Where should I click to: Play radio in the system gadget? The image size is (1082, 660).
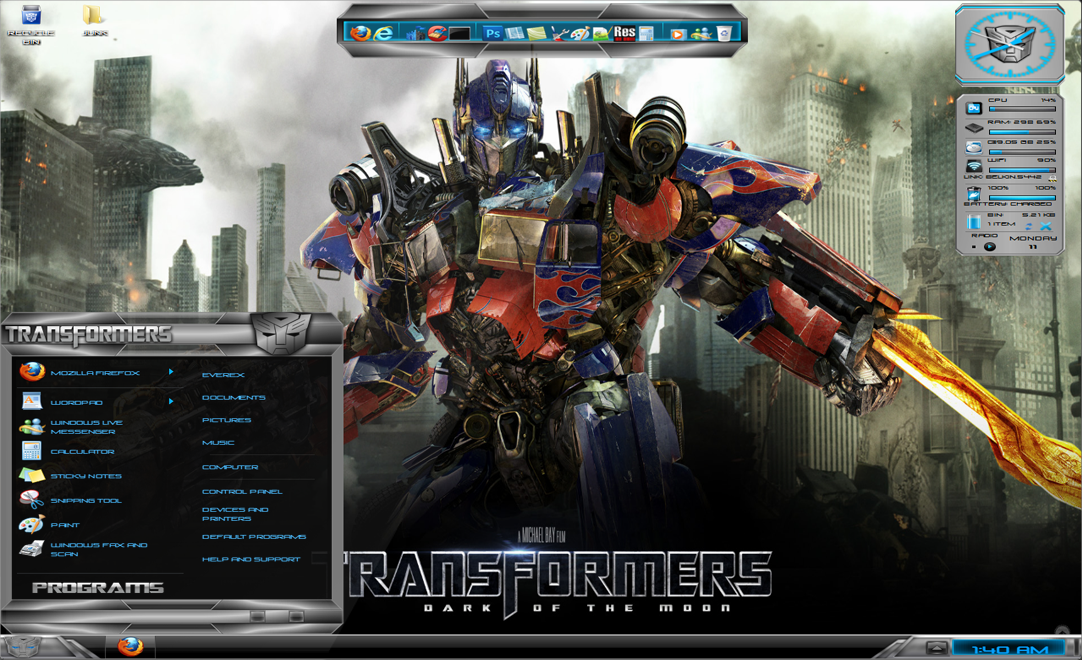[990, 246]
